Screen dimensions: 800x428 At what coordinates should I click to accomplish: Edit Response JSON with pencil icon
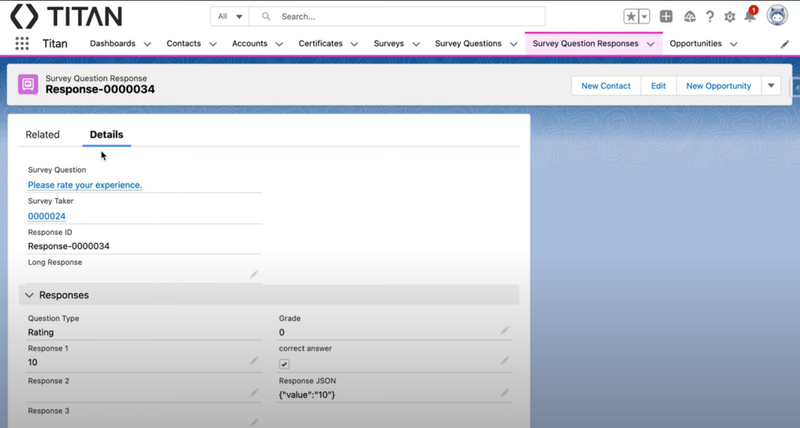point(505,393)
